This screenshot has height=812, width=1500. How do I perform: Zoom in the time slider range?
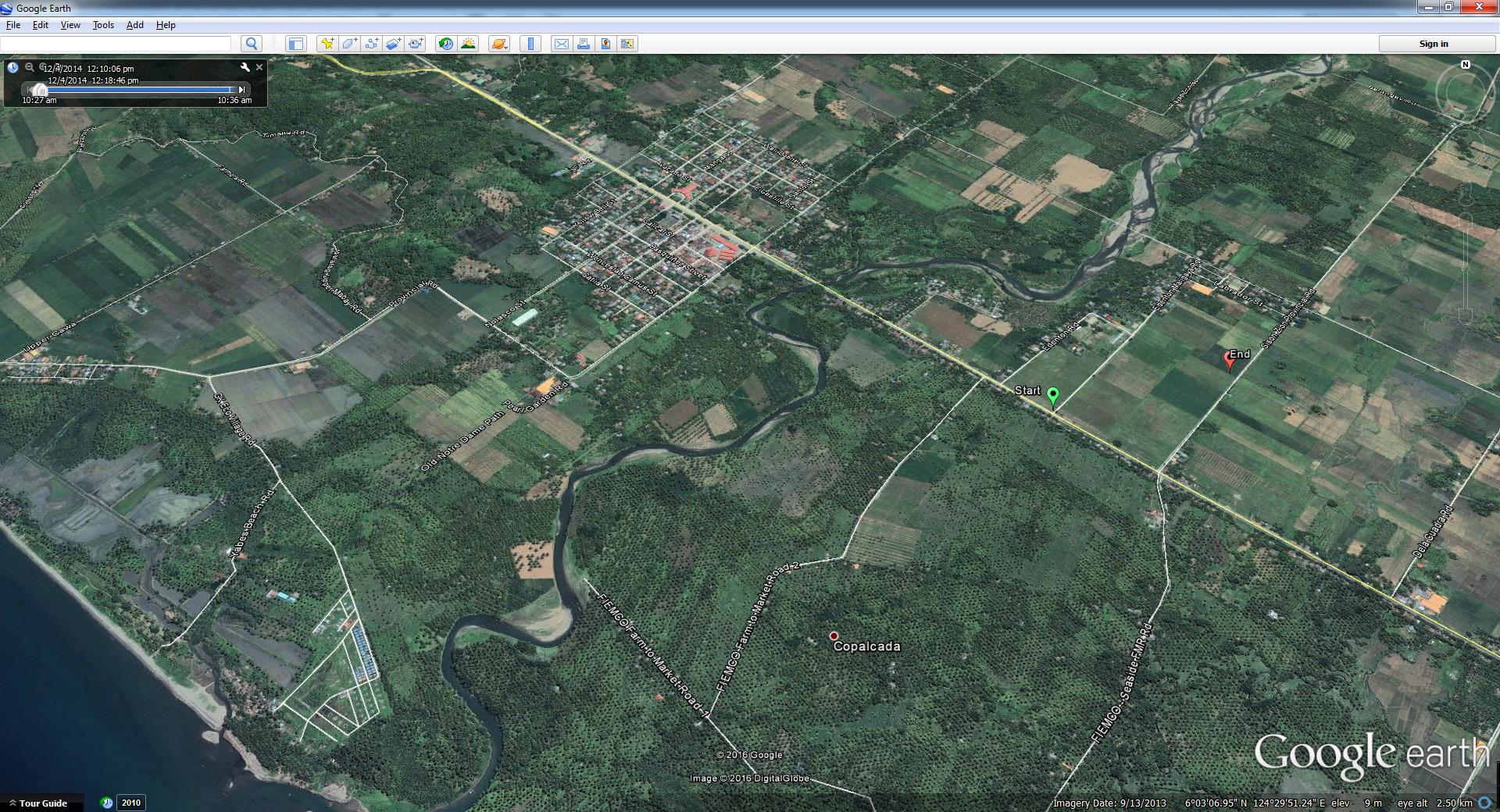tap(43, 67)
